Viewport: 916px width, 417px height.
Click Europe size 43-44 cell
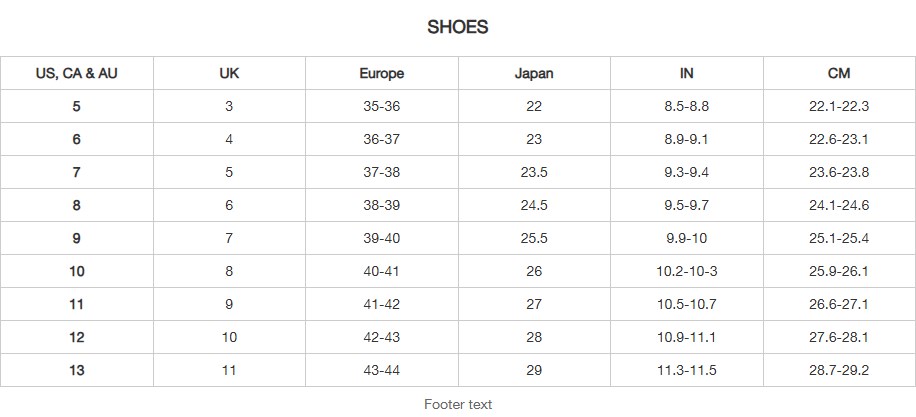coord(381,370)
